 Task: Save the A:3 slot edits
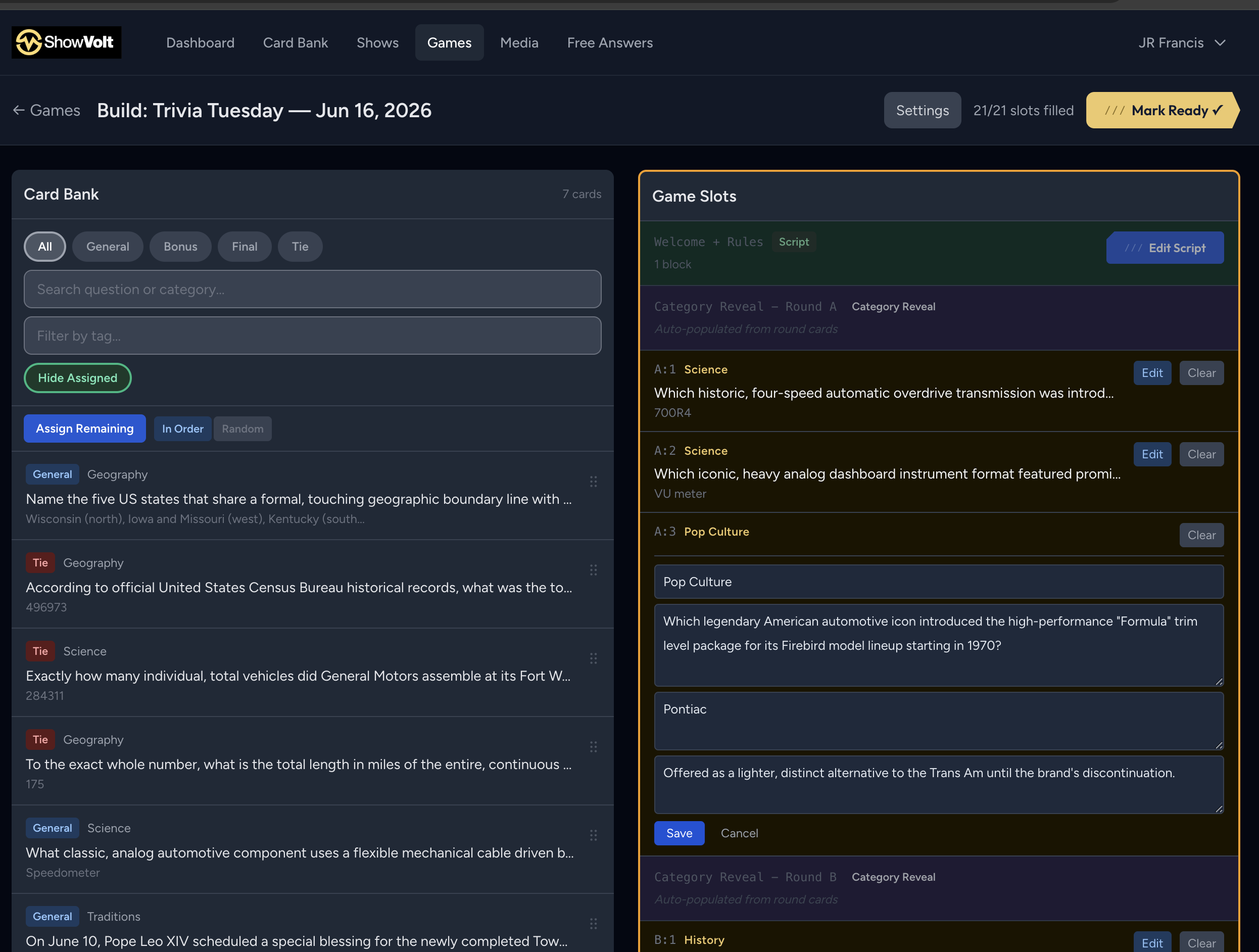(679, 833)
